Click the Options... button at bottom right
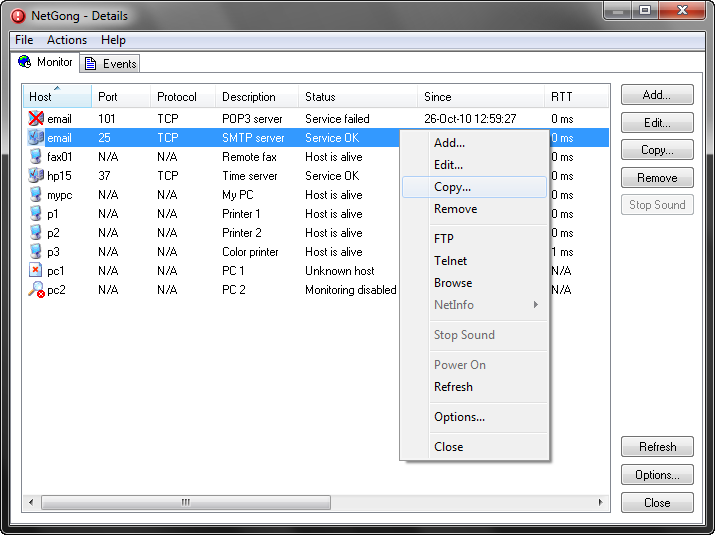The image size is (715, 535). [657, 475]
